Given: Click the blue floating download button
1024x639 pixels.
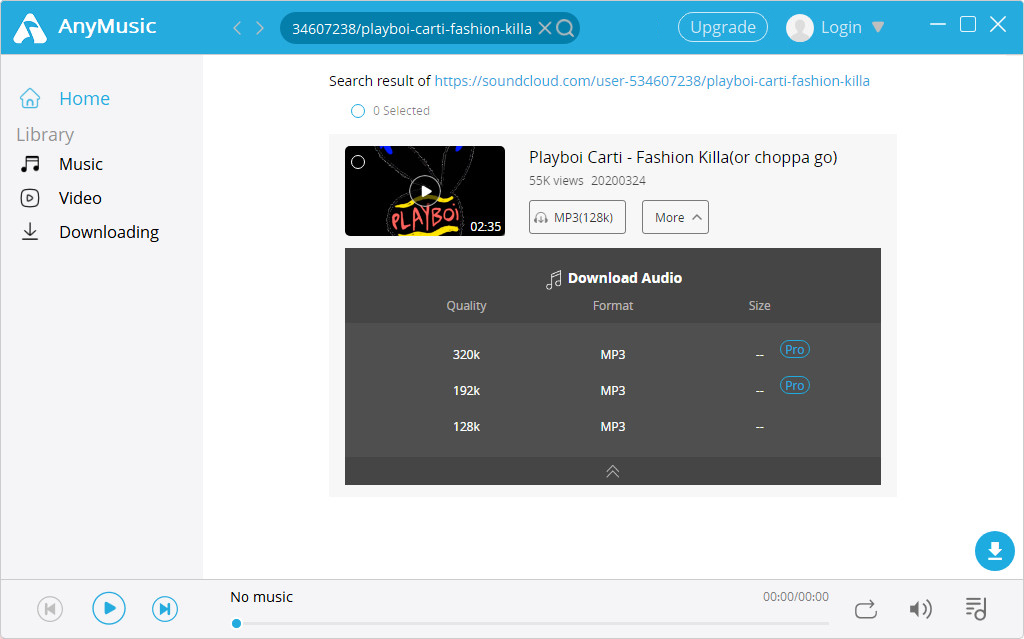Looking at the screenshot, I should coord(995,551).
